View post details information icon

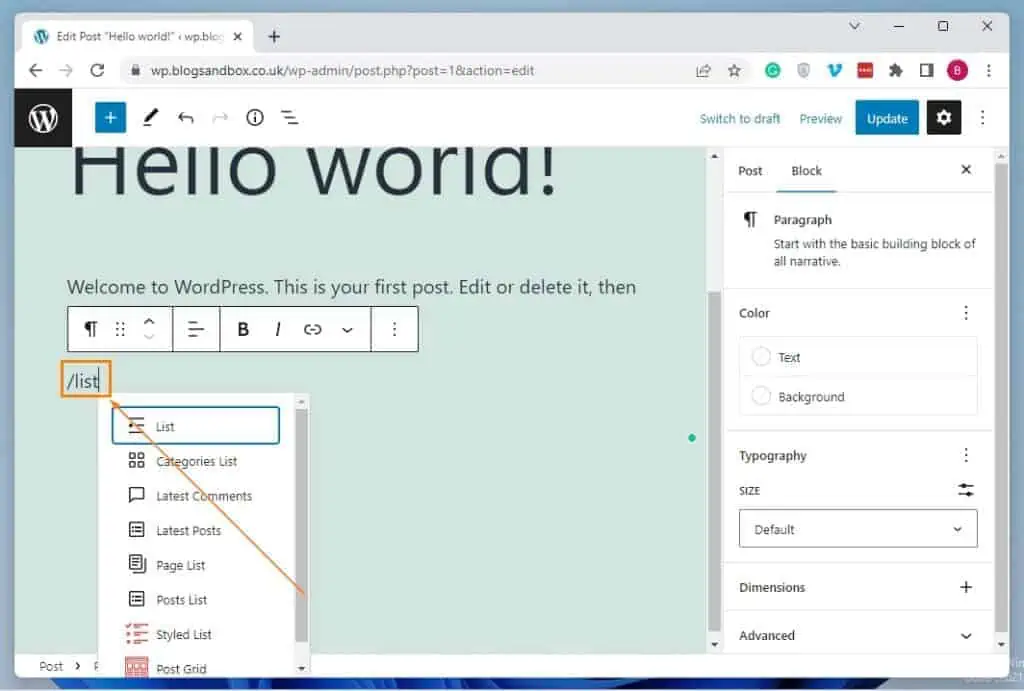coord(254,117)
